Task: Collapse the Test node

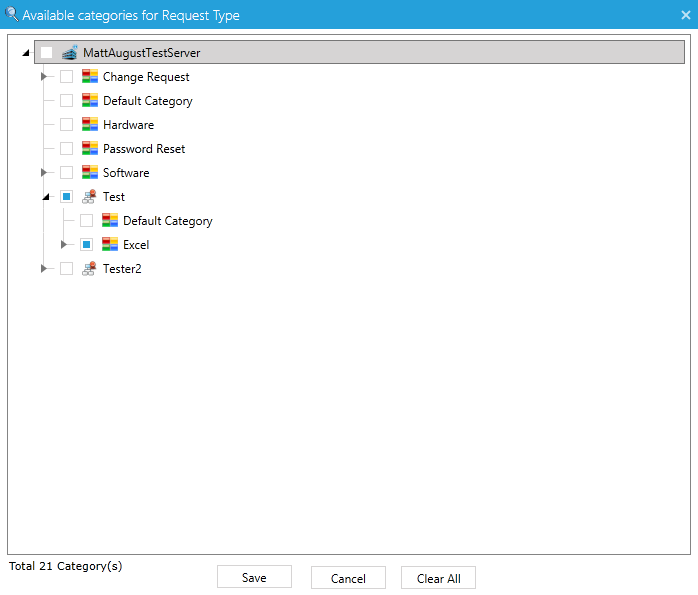Action: (46, 197)
